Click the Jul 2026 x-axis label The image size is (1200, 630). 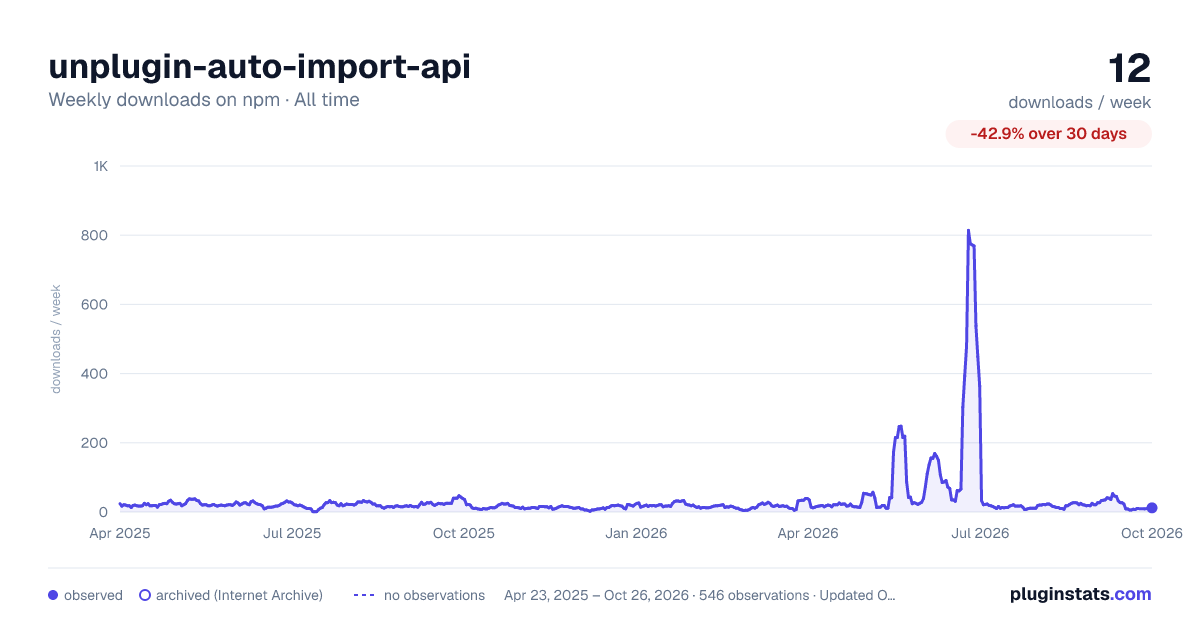980,533
